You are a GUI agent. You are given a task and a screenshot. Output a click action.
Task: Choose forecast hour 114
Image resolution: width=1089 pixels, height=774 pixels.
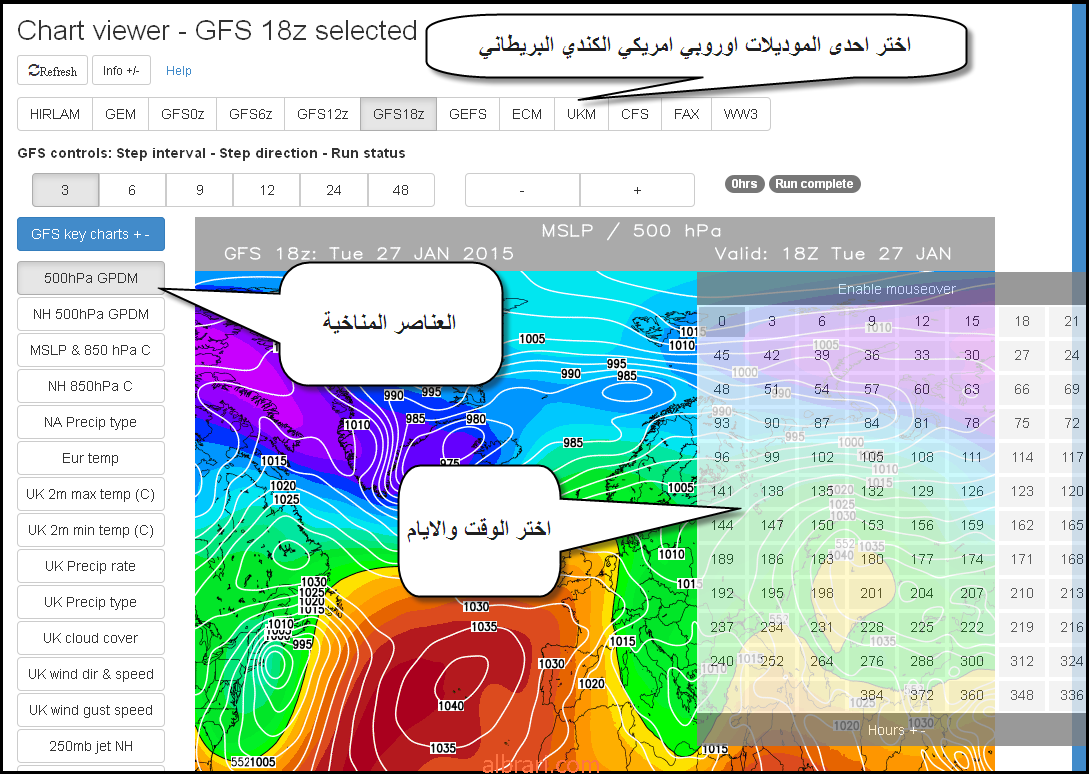(x=1022, y=457)
